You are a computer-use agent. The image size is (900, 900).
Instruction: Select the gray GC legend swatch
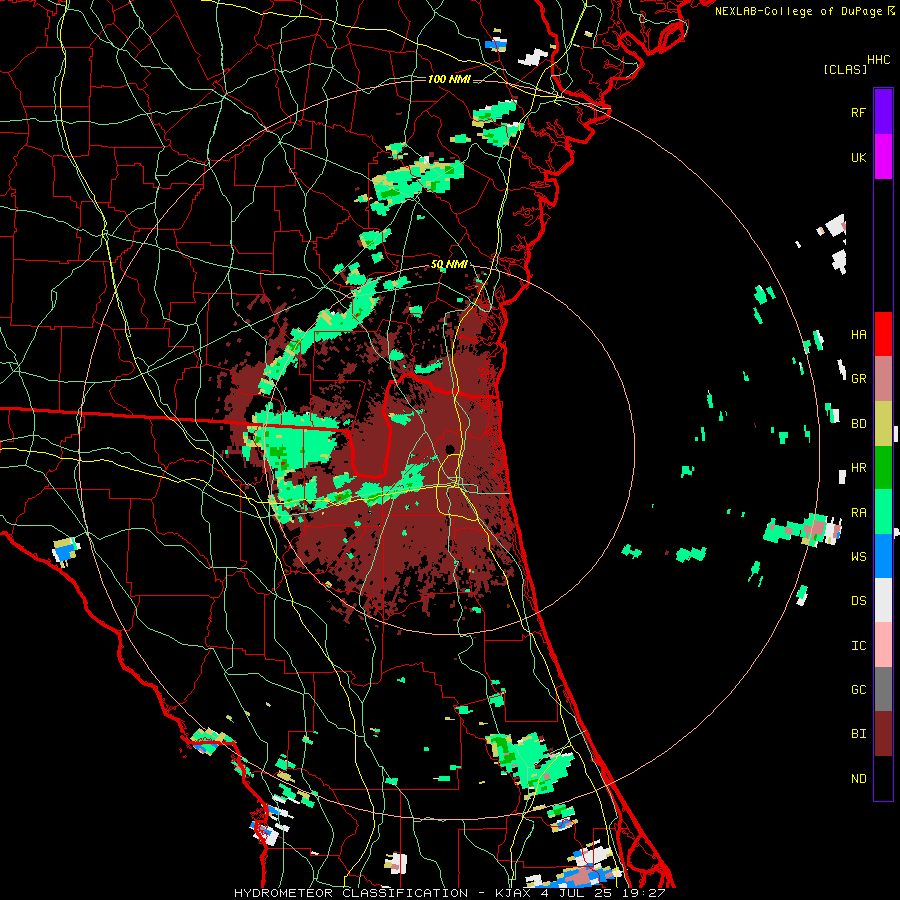pyautogui.click(x=883, y=689)
